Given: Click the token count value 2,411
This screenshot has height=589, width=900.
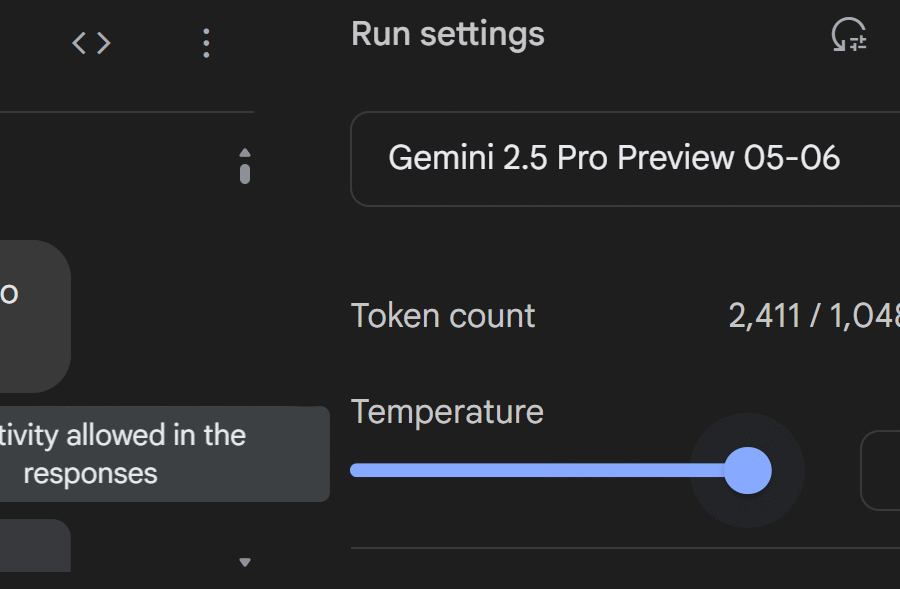Looking at the screenshot, I should [764, 316].
